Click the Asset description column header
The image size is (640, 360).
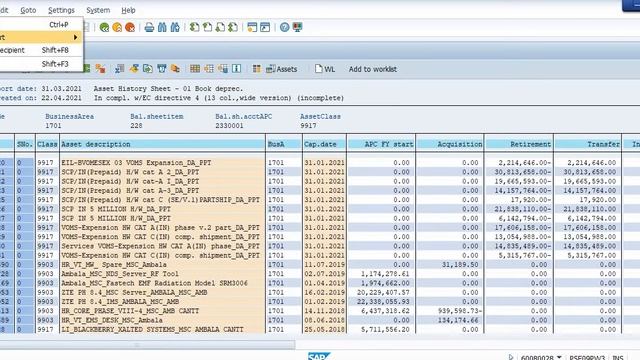(162, 144)
